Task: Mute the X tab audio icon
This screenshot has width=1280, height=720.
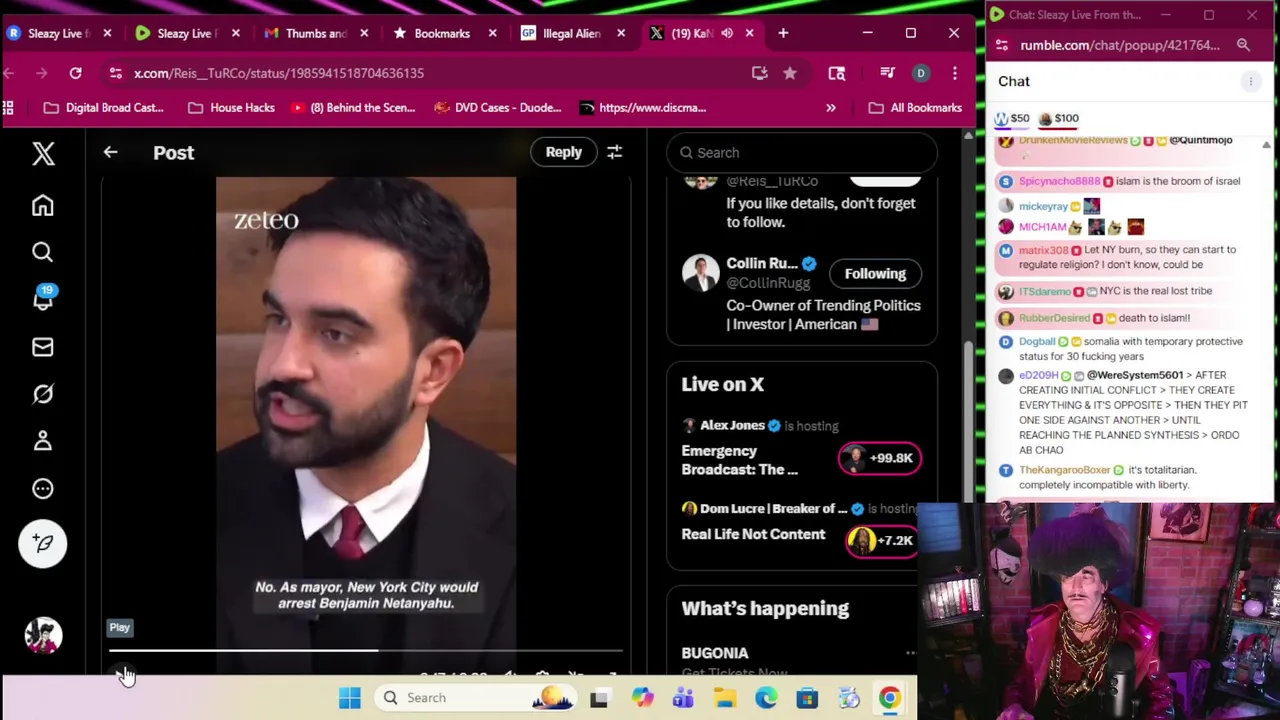Action: [x=727, y=33]
